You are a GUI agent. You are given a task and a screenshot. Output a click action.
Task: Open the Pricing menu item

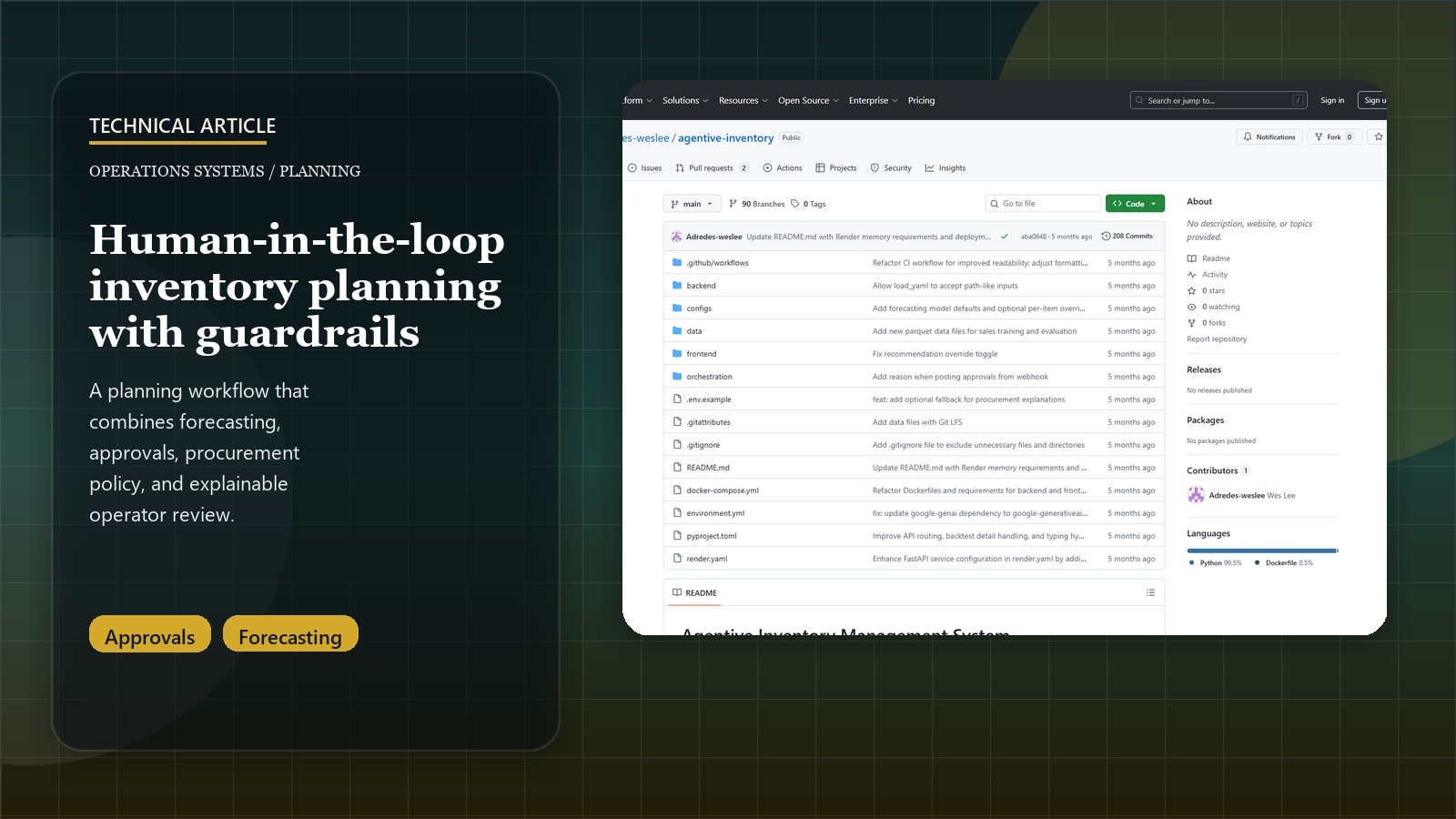(921, 100)
